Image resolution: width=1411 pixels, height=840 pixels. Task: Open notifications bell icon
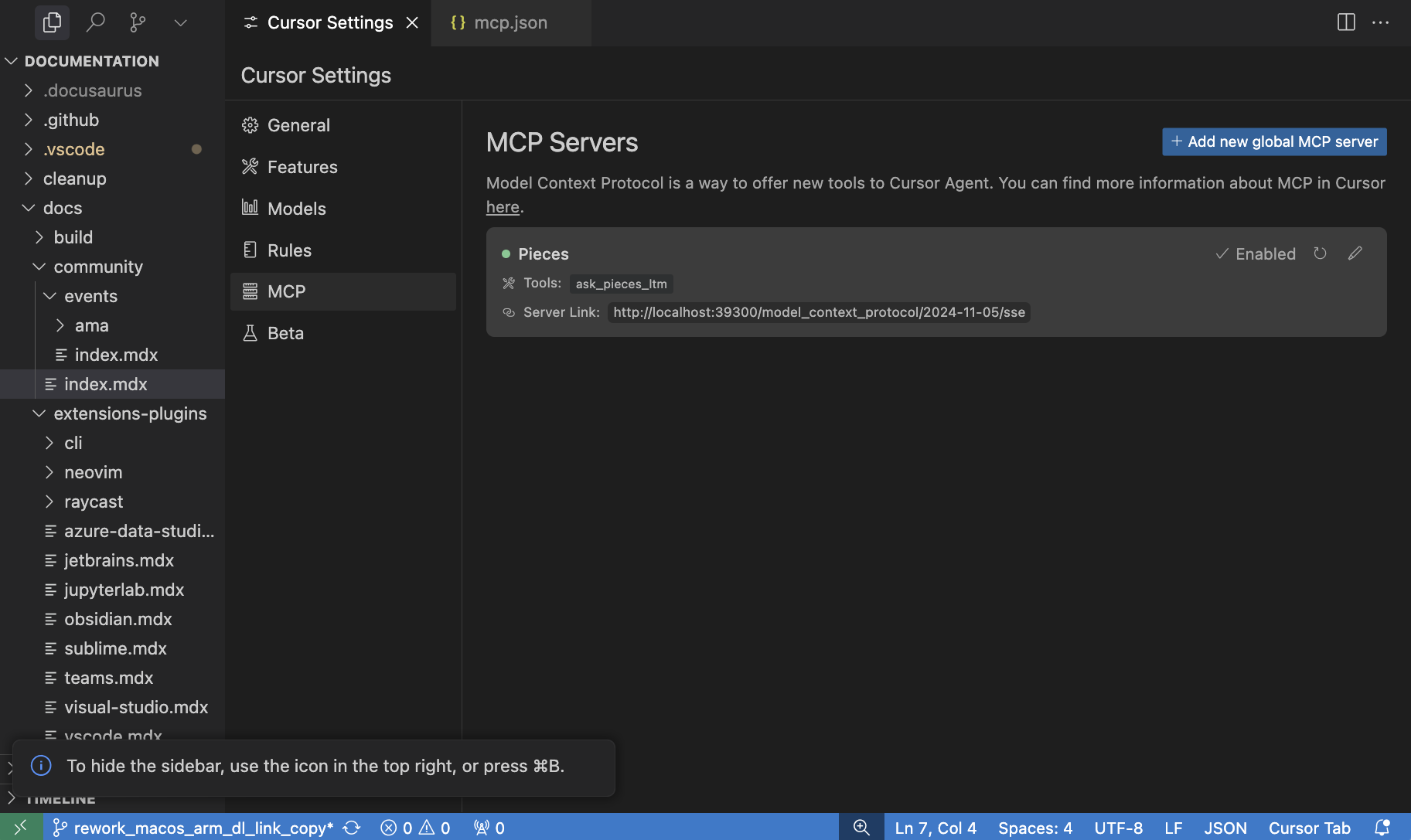point(1382,828)
